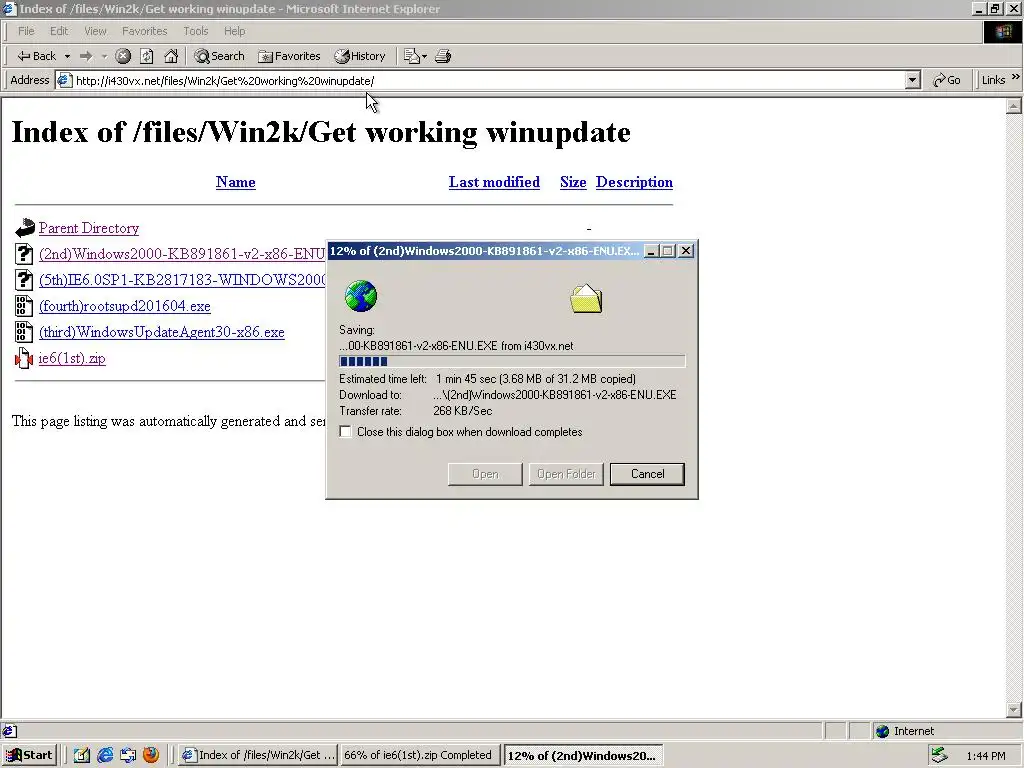Screen dimensions: 1024x768
Task: Click the folder icon in download dialog
Action: tap(586, 299)
